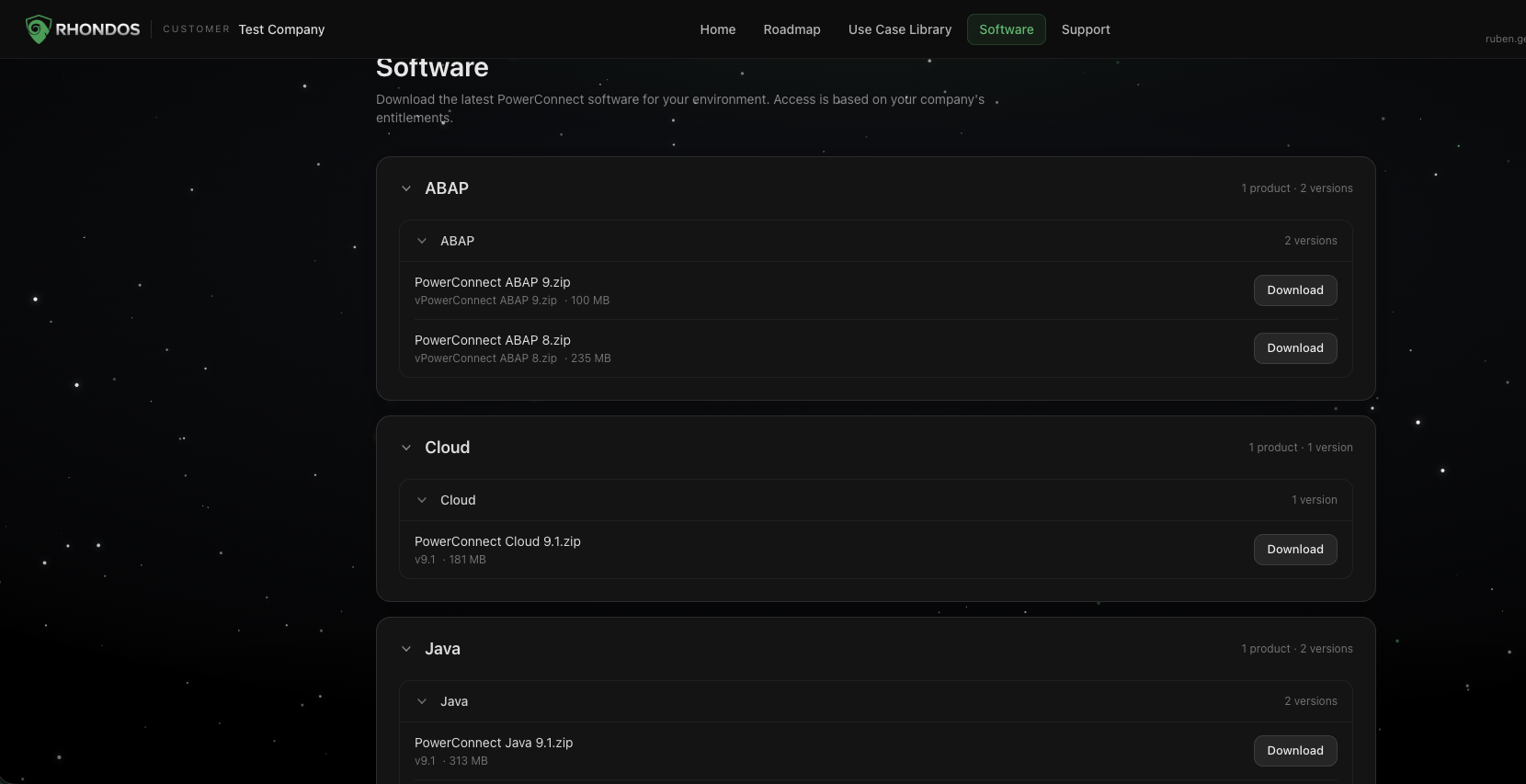Download PowerConnect ABAP 9.zip
Image resolution: width=1526 pixels, height=784 pixels.
[1295, 290]
